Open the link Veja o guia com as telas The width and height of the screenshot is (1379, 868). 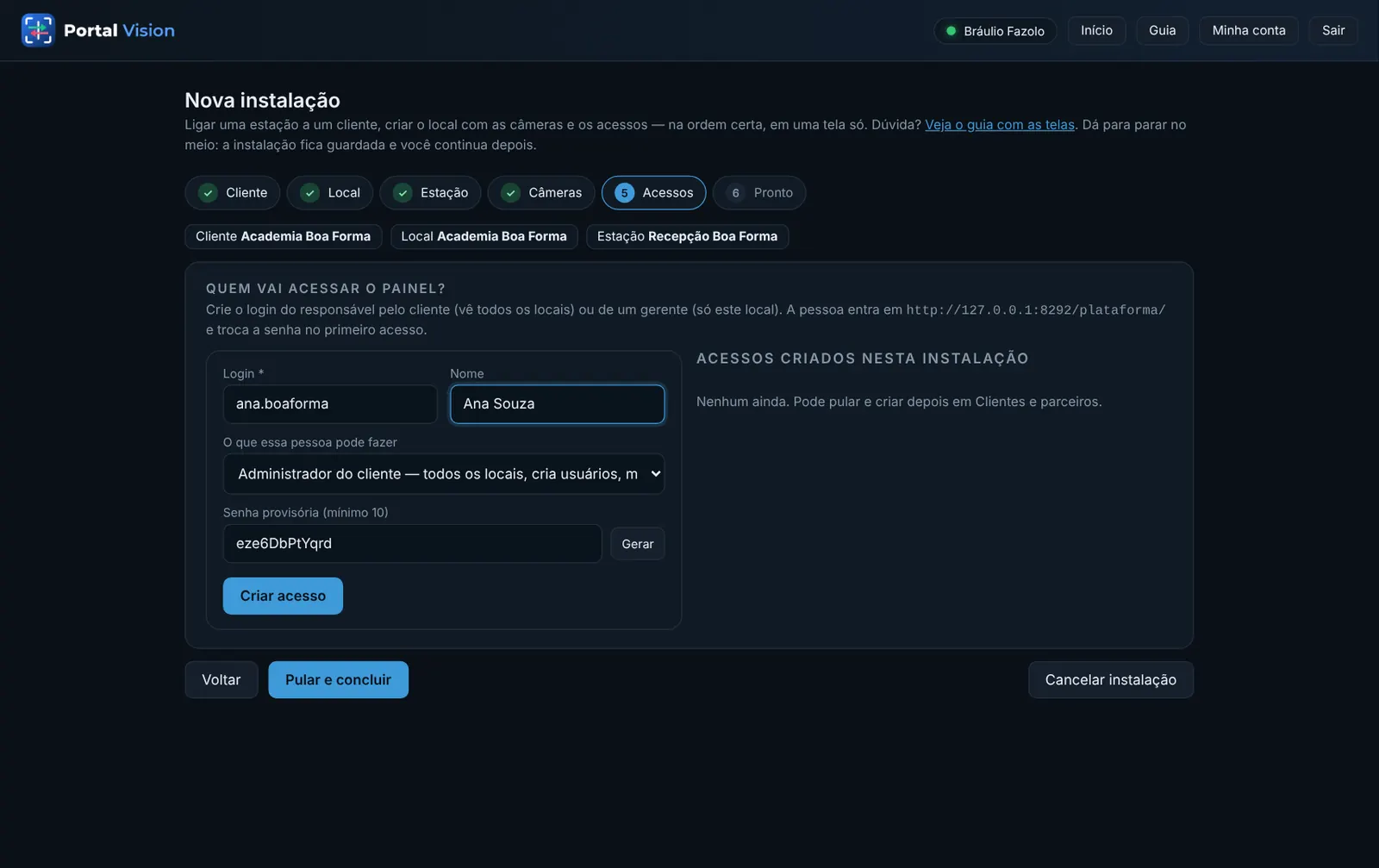pyautogui.click(x=1000, y=125)
